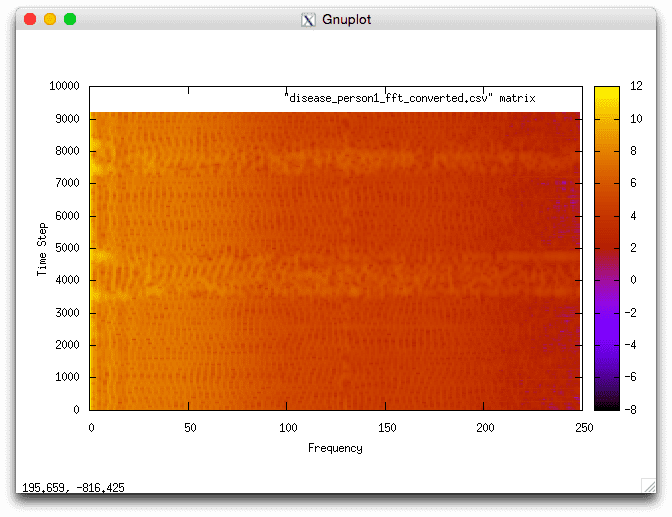The height and width of the screenshot is (517, 672).
Task: Close the Gnuplot window with the red button
Action: pyautogui.click(x=30, y=19)
